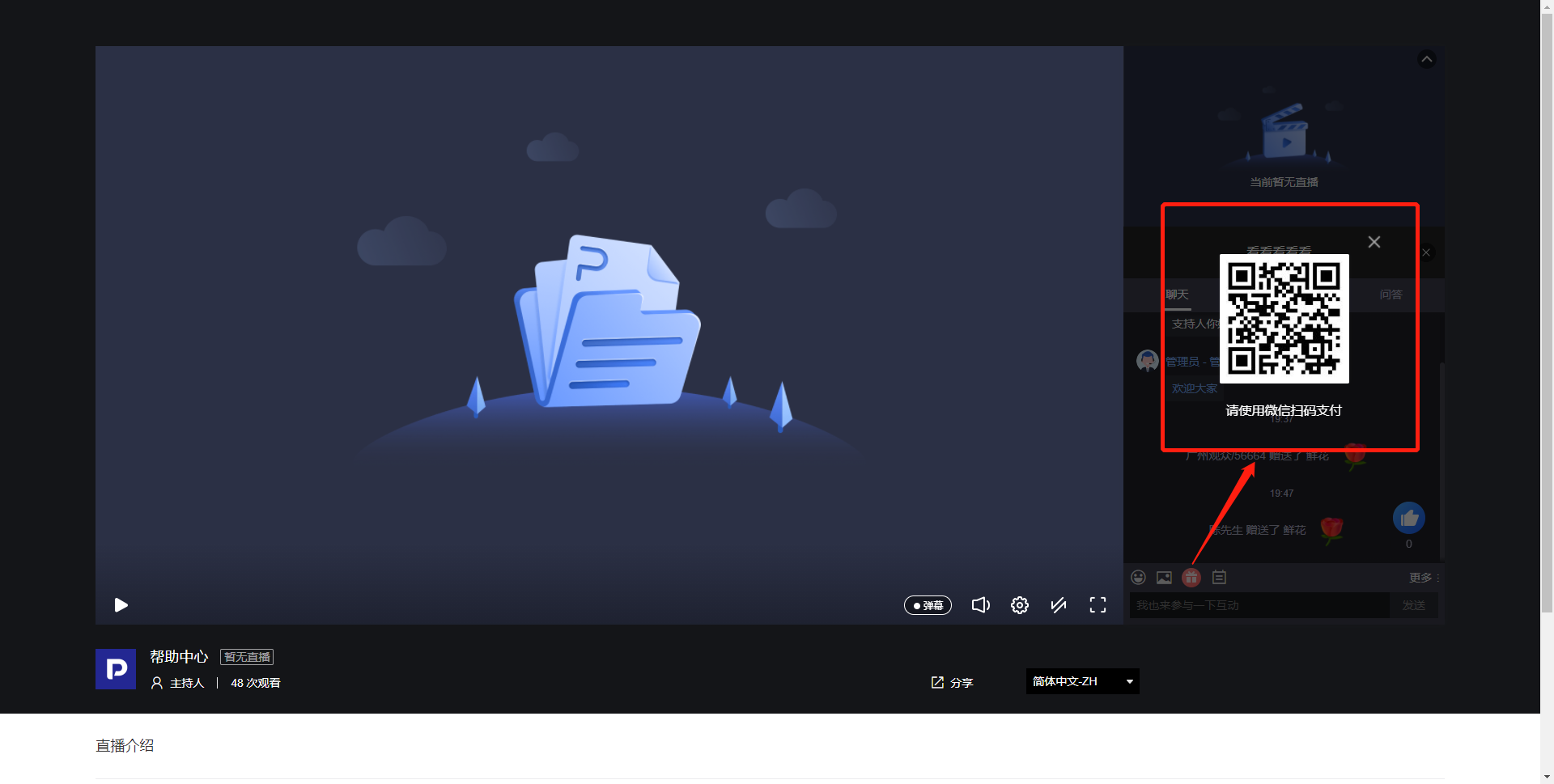Share the live stream via 分享
1554x784 pixels.
pos(952,683)
